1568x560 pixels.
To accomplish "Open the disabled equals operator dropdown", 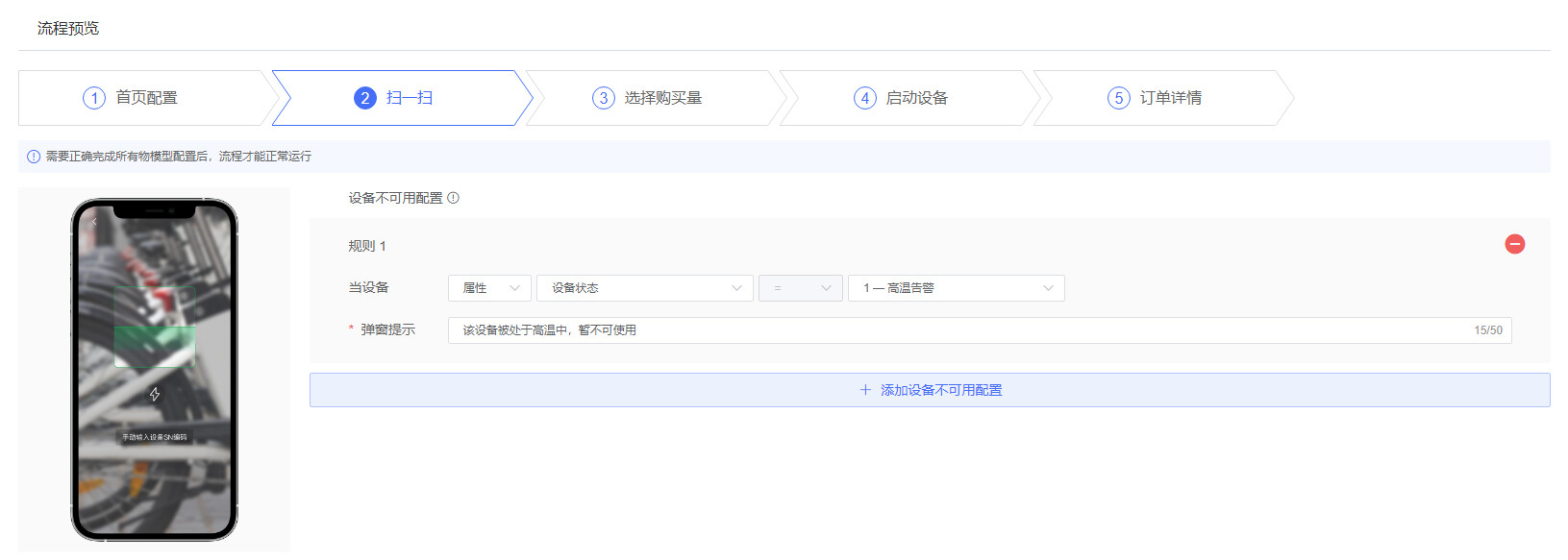I will tap(801, 288).
